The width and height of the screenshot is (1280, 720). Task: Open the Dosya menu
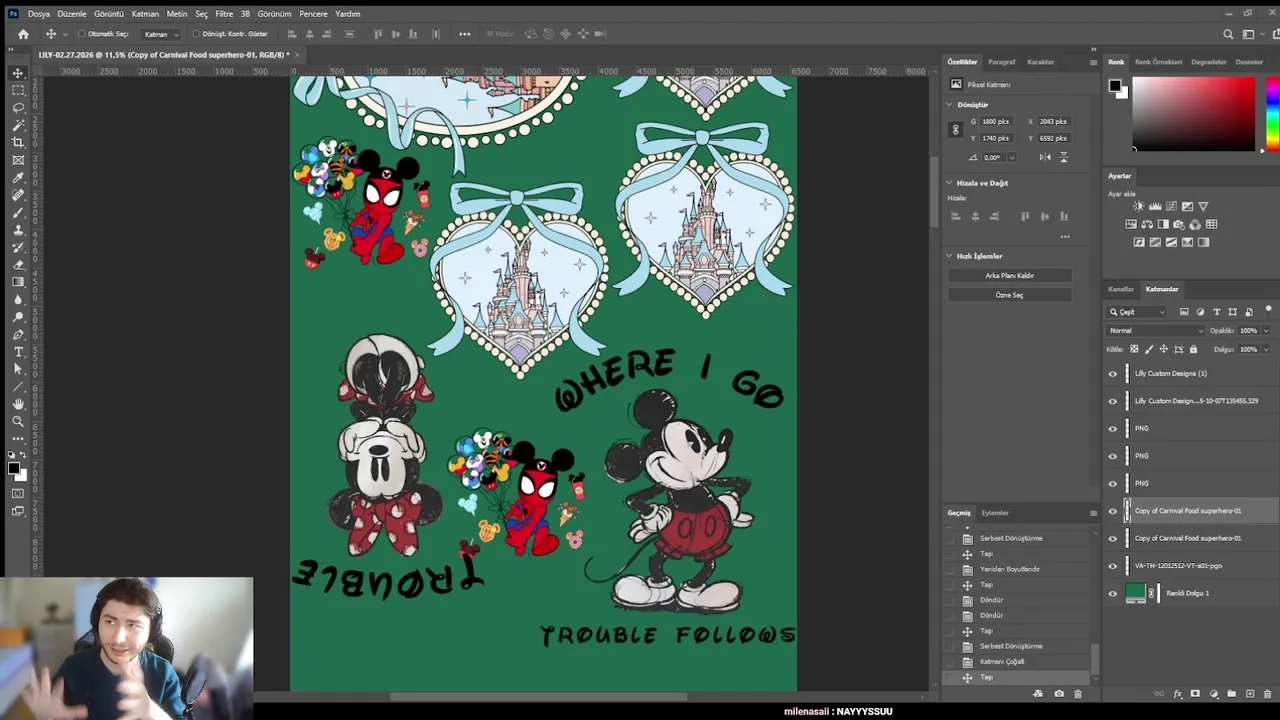pyautogui.click(x=39, y=14)
